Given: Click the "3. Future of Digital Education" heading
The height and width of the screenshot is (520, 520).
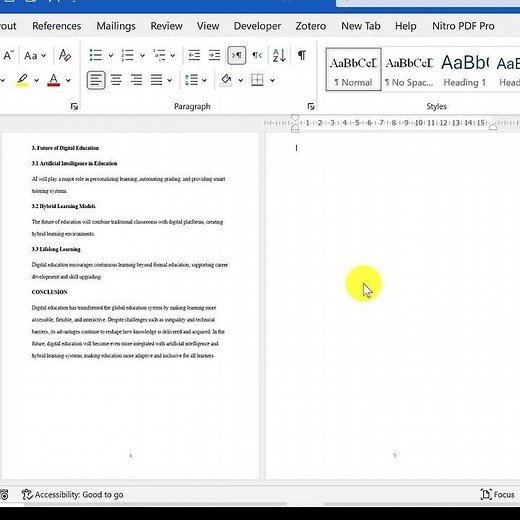Looking at the screenshot, I should click(65, 148).
